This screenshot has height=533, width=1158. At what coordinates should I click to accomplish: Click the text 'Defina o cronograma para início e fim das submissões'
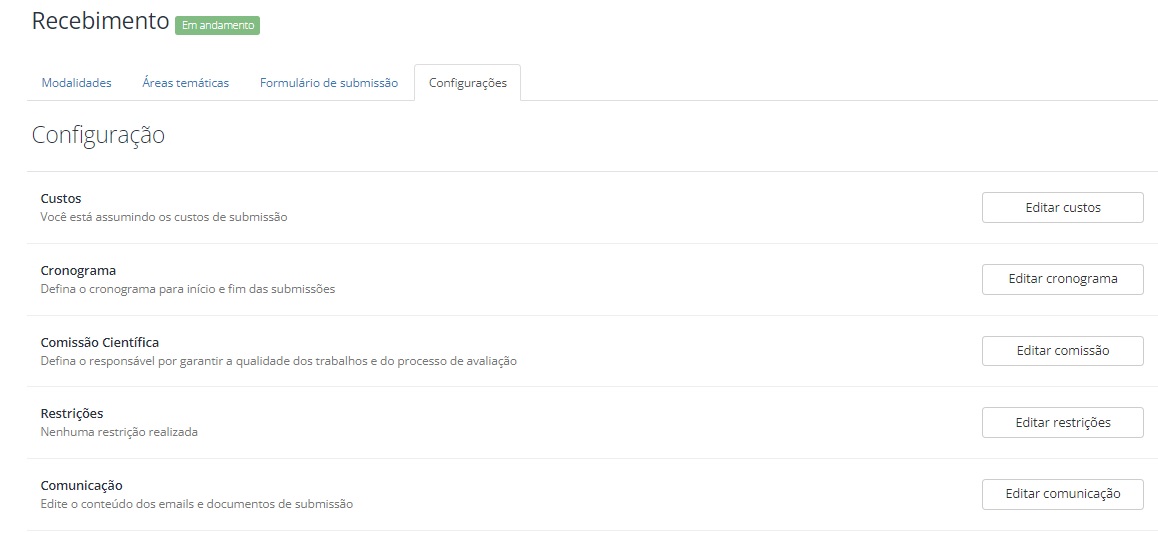coord(188,289)
